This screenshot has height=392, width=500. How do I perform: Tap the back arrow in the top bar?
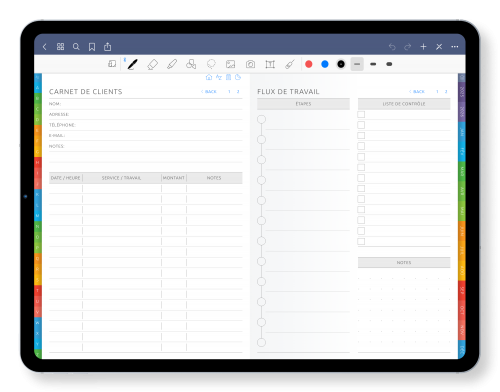coord(45,47)
